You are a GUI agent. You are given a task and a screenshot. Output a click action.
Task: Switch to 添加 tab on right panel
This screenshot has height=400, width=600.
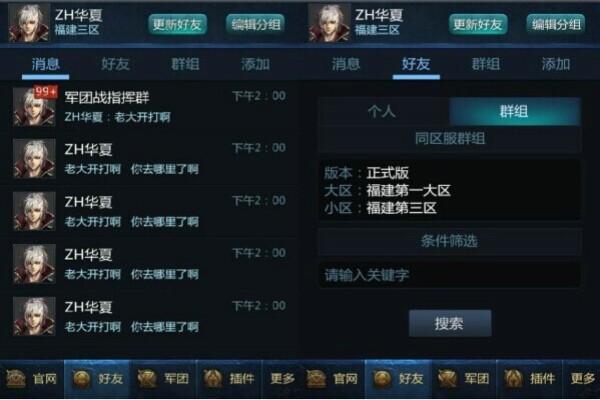pyautogui.click(x=556, y=64)
